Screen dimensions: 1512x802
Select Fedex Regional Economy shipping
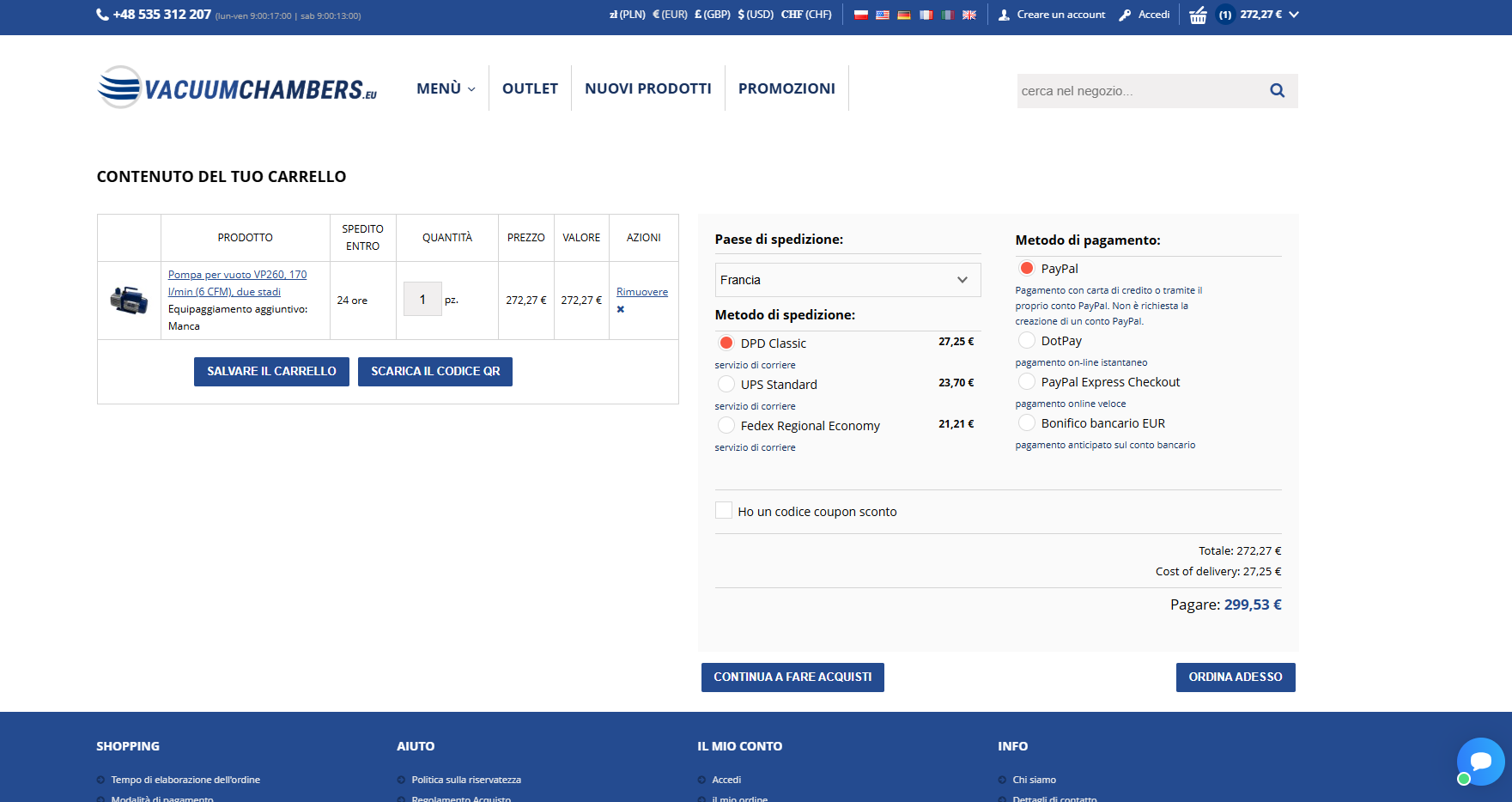tap(726, 425)
